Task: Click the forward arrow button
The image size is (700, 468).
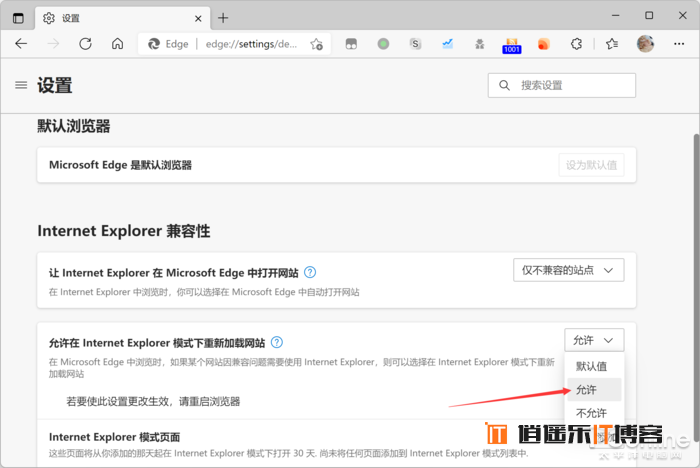Action: (x=53, y=44)
